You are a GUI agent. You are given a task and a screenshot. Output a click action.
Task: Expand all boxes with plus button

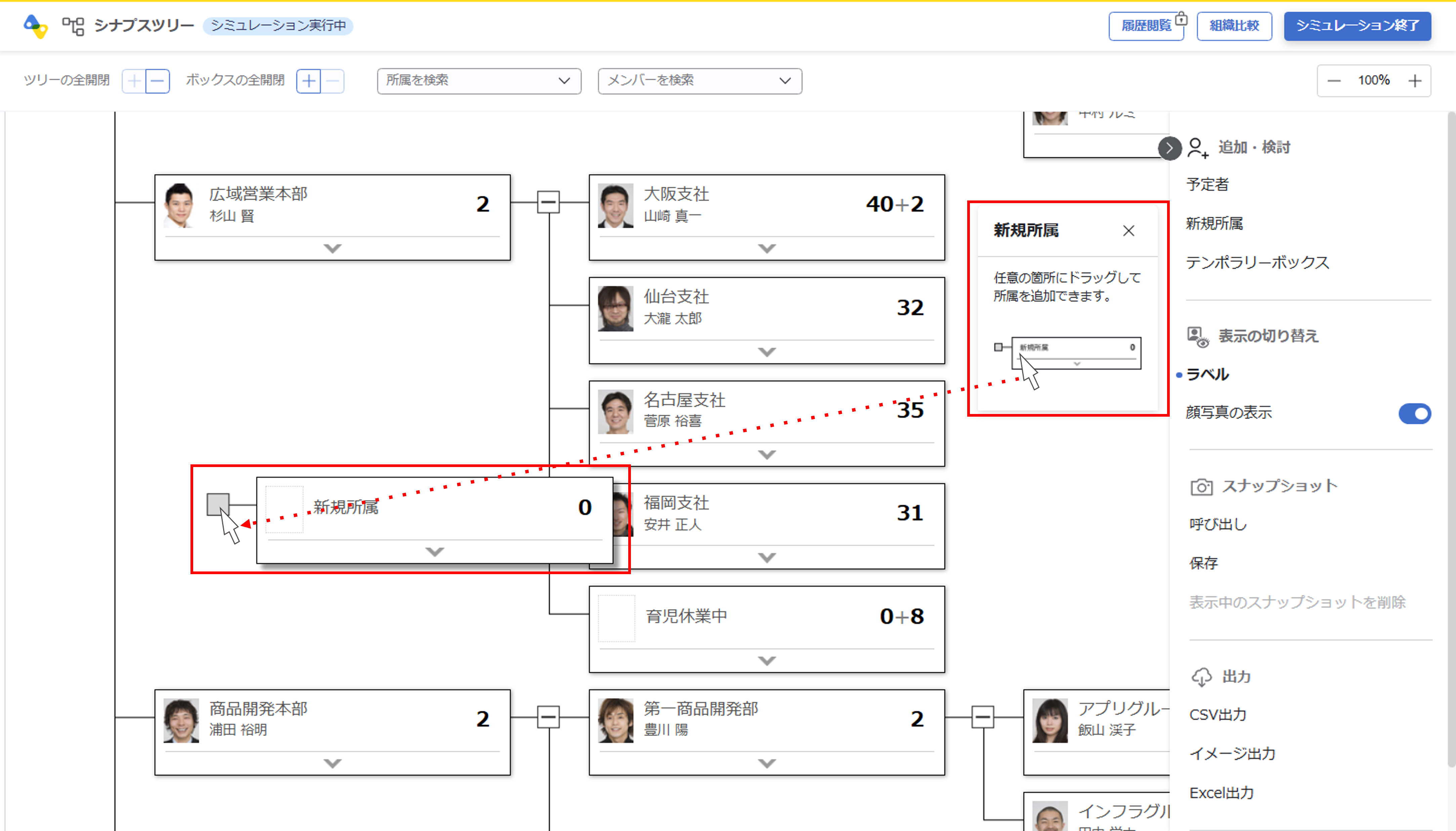click(x=308, y=81)
